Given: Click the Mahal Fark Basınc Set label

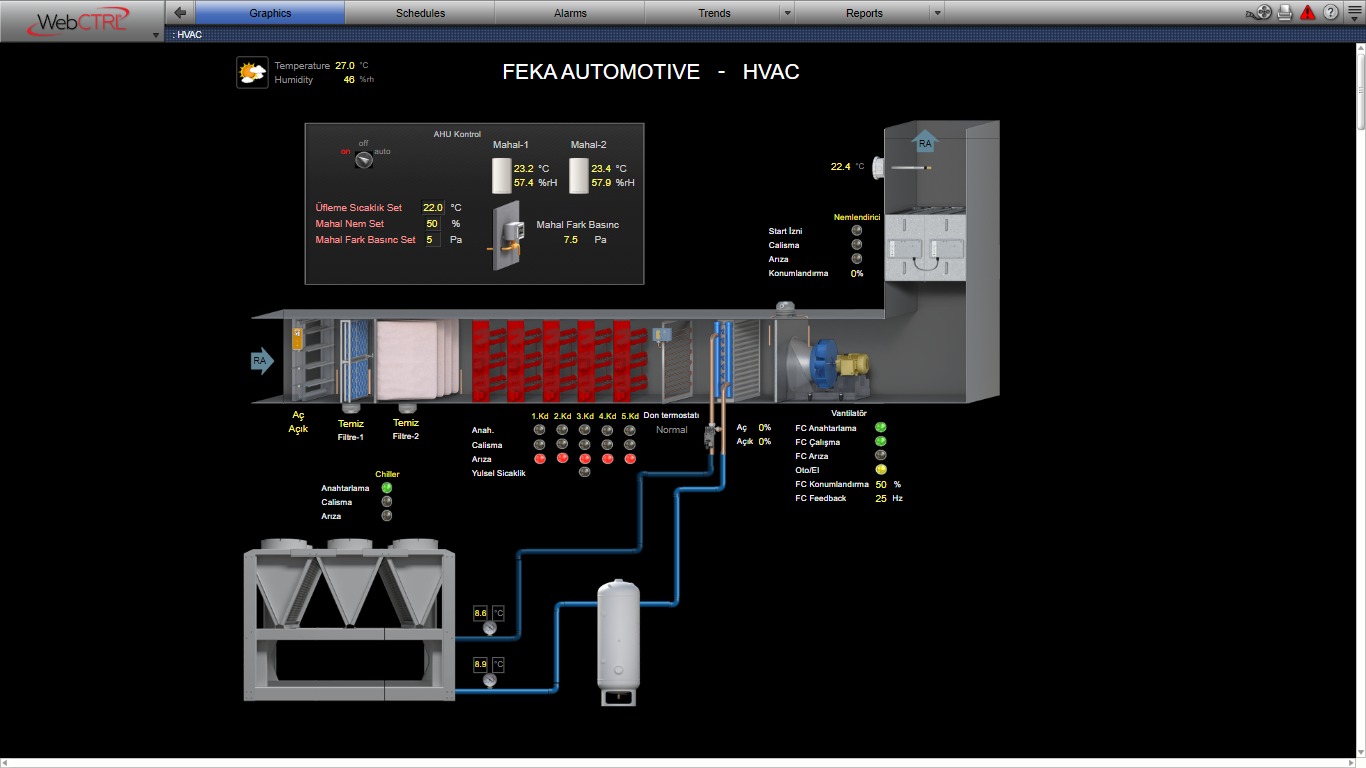Looking at the screenshot, I should coord(365,240).
